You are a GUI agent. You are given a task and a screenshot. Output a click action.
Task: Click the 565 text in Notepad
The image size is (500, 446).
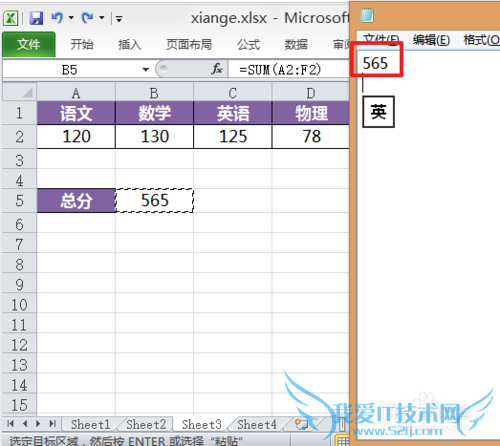375,63
